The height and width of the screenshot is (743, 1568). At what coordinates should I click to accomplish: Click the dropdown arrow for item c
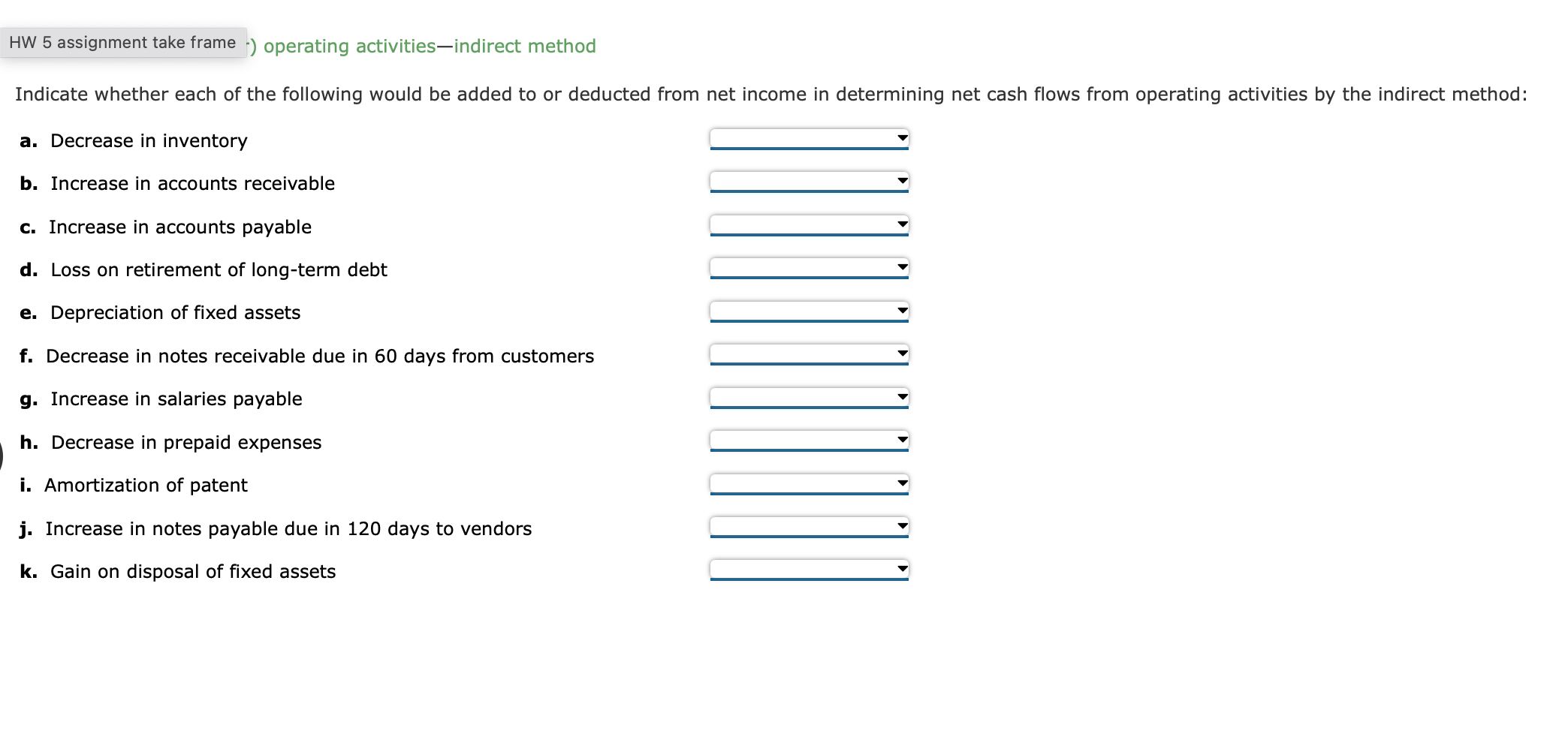point(901,223)
